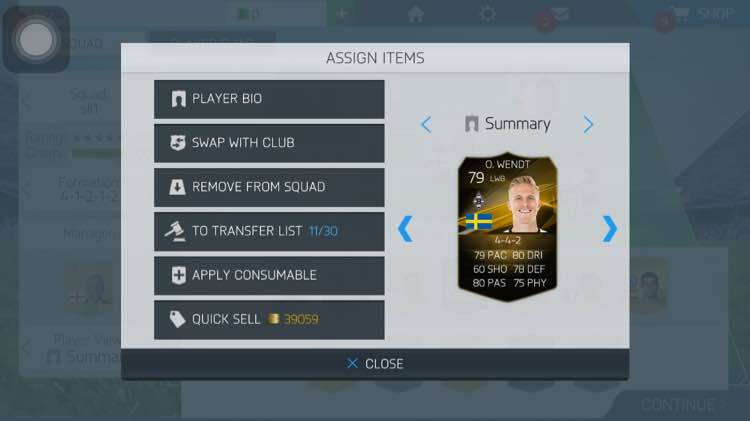Quick sell player for 39059 coins

pos(269,320)
